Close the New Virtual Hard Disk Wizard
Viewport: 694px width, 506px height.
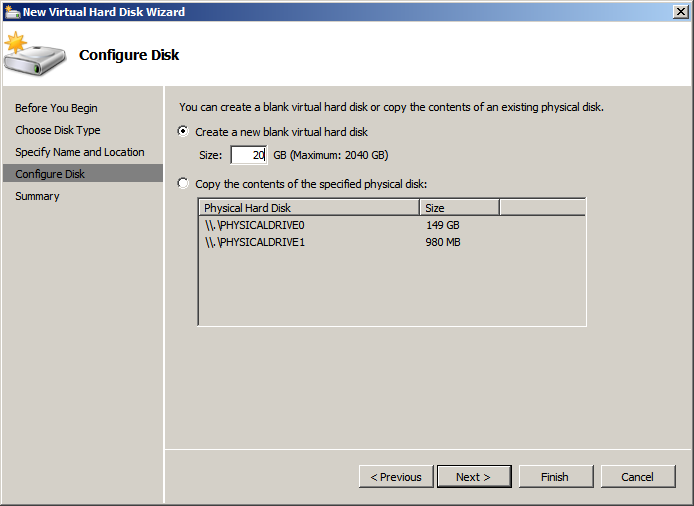tap(680, 11)
